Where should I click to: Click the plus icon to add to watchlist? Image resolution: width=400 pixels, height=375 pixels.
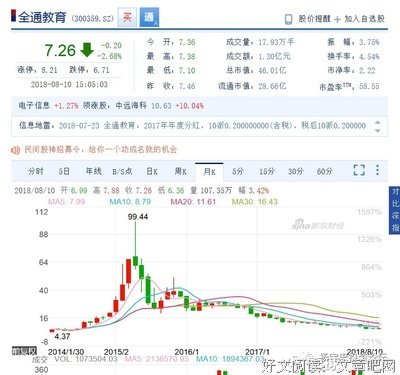[x=337, y=19]
